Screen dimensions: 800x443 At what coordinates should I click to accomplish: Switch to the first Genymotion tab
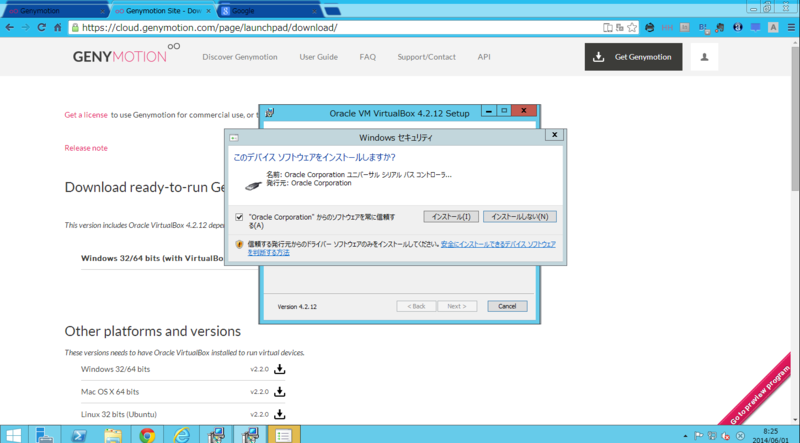[x=54, y=11]
